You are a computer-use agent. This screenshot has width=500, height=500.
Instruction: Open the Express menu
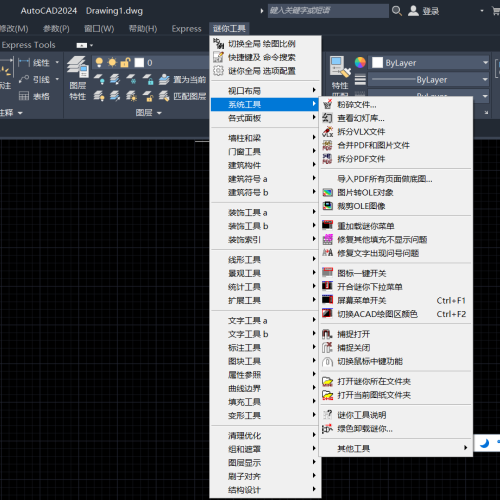[x=186, y=29]
